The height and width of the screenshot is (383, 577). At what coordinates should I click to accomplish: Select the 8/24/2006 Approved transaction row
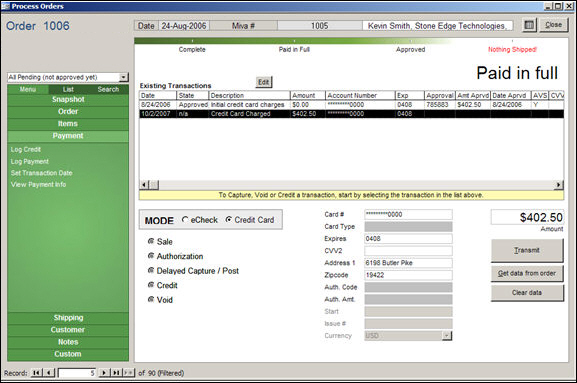point(351,105)
